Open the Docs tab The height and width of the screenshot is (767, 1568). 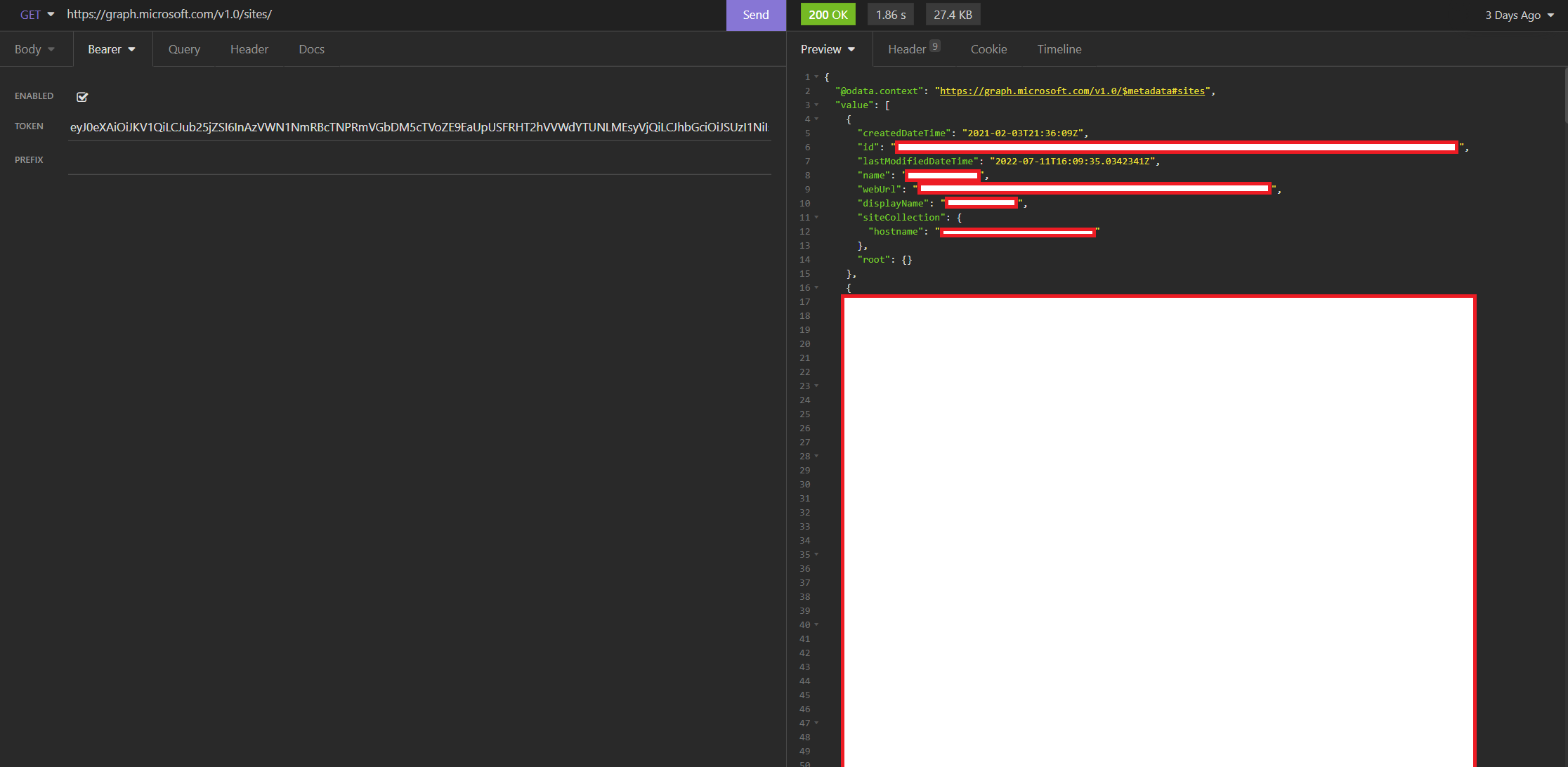point(311,49)
